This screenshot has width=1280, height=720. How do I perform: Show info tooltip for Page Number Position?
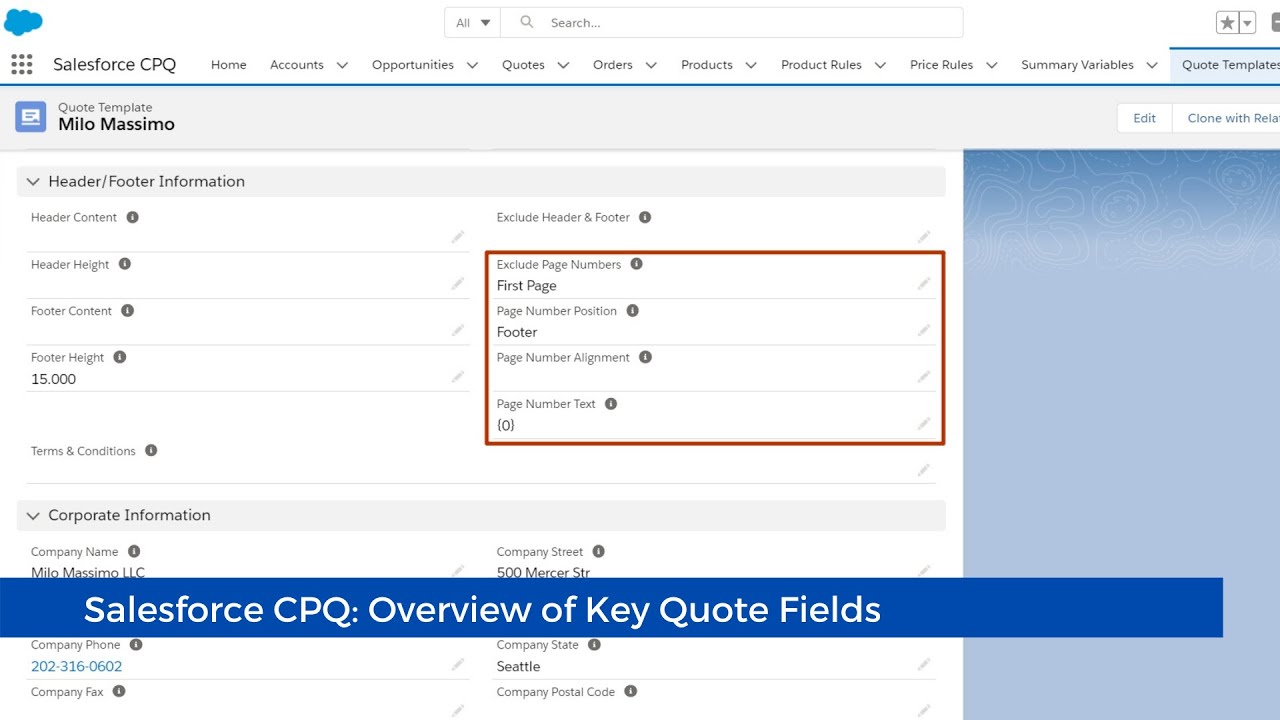632,311
